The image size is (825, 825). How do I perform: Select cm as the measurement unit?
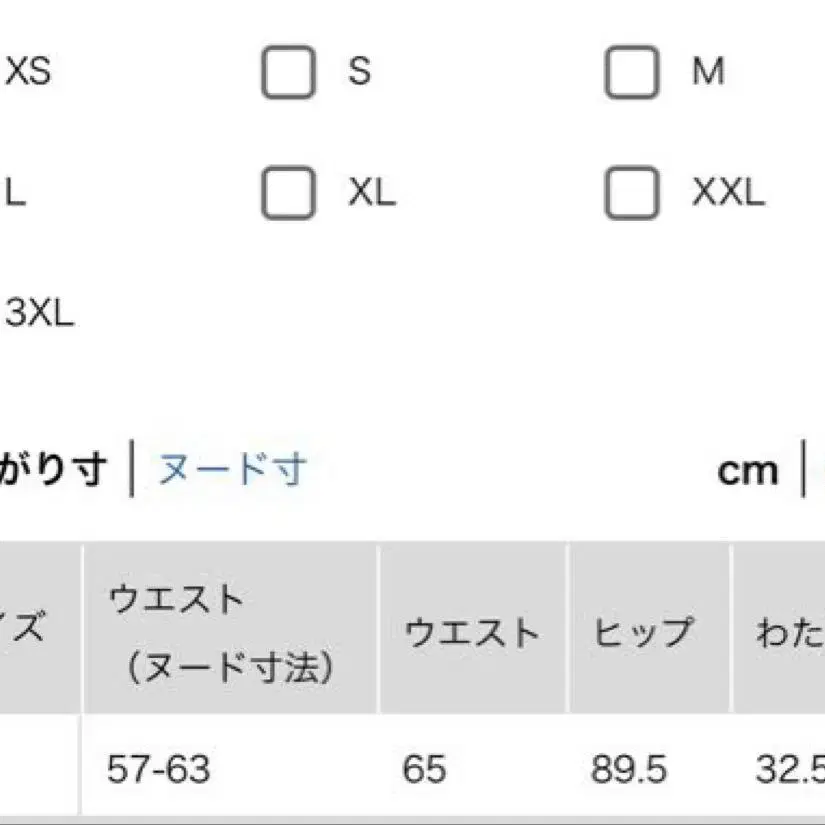point(748,469)
